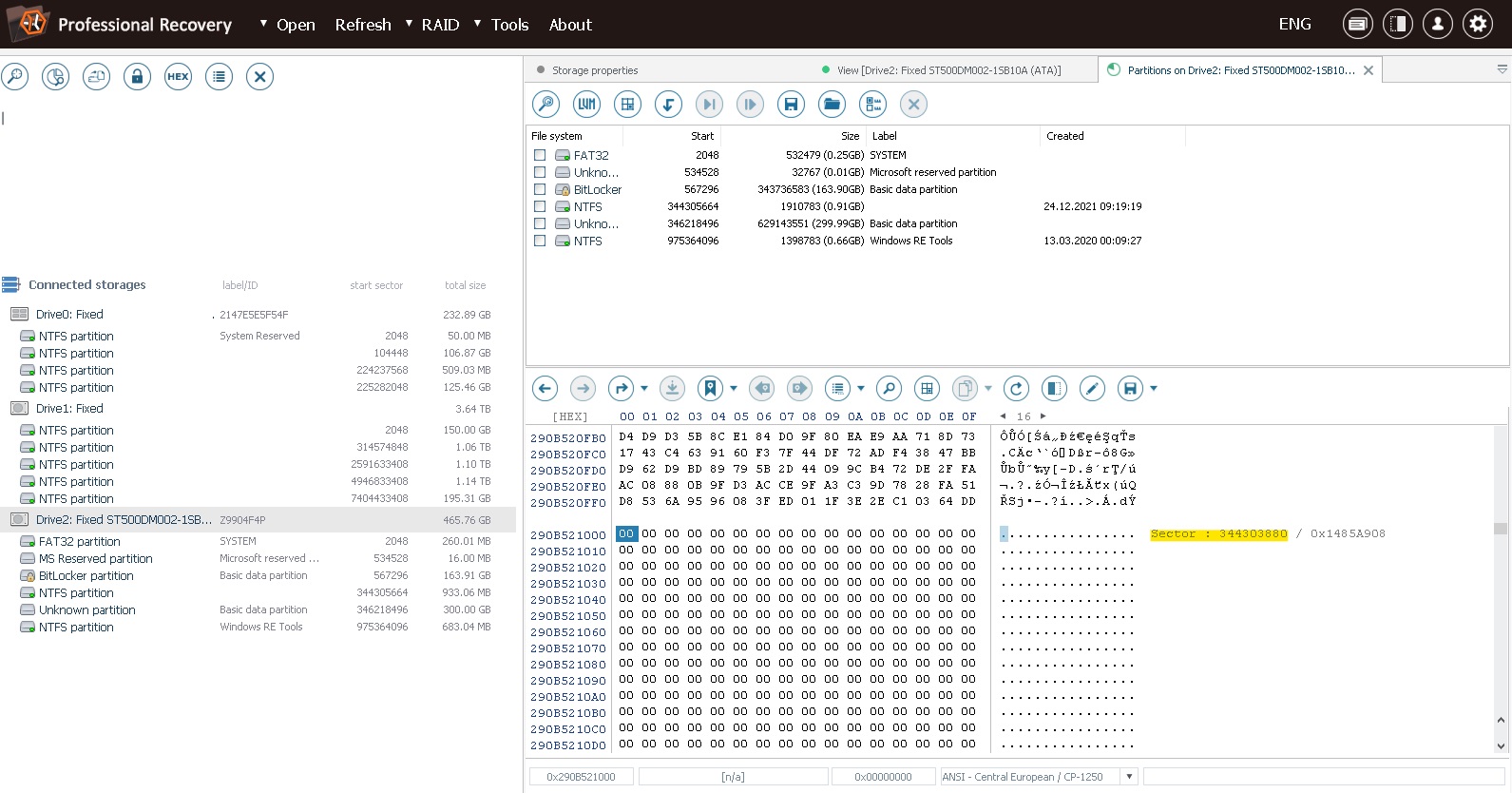Click the keyboard icon in top bar
Image resolution: width=1512 pixels, height=793 pixels.
1358,25
